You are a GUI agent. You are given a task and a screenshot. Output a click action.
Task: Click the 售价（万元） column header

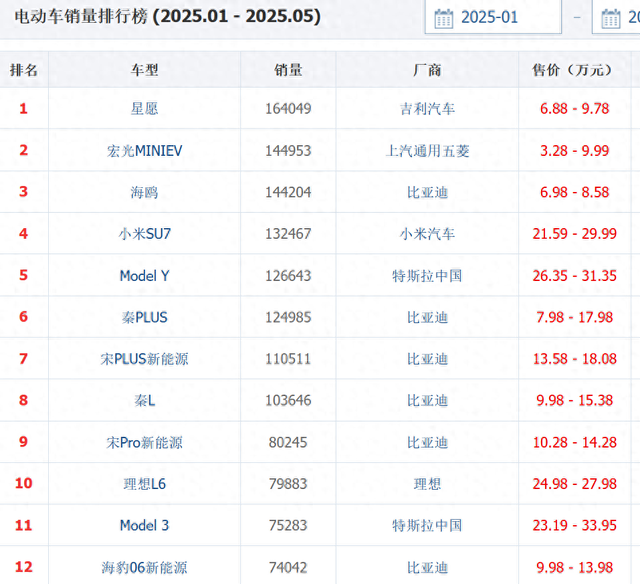pyautogui.click(x=575, y=70)
